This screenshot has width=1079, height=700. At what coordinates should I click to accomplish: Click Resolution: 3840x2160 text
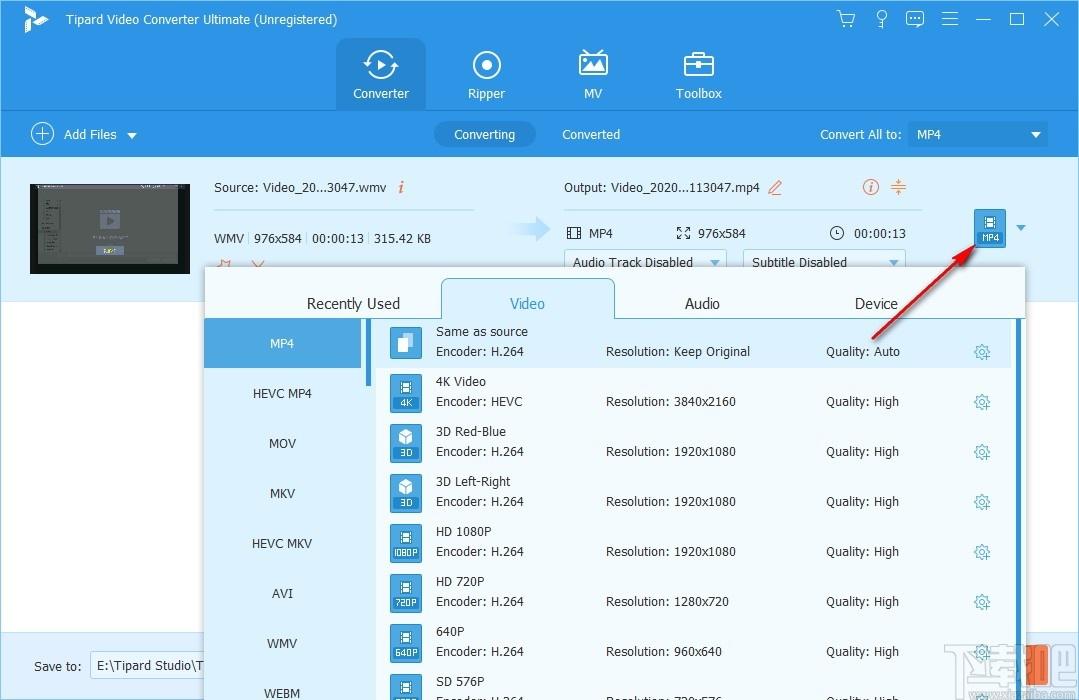[x=670, y=401]
